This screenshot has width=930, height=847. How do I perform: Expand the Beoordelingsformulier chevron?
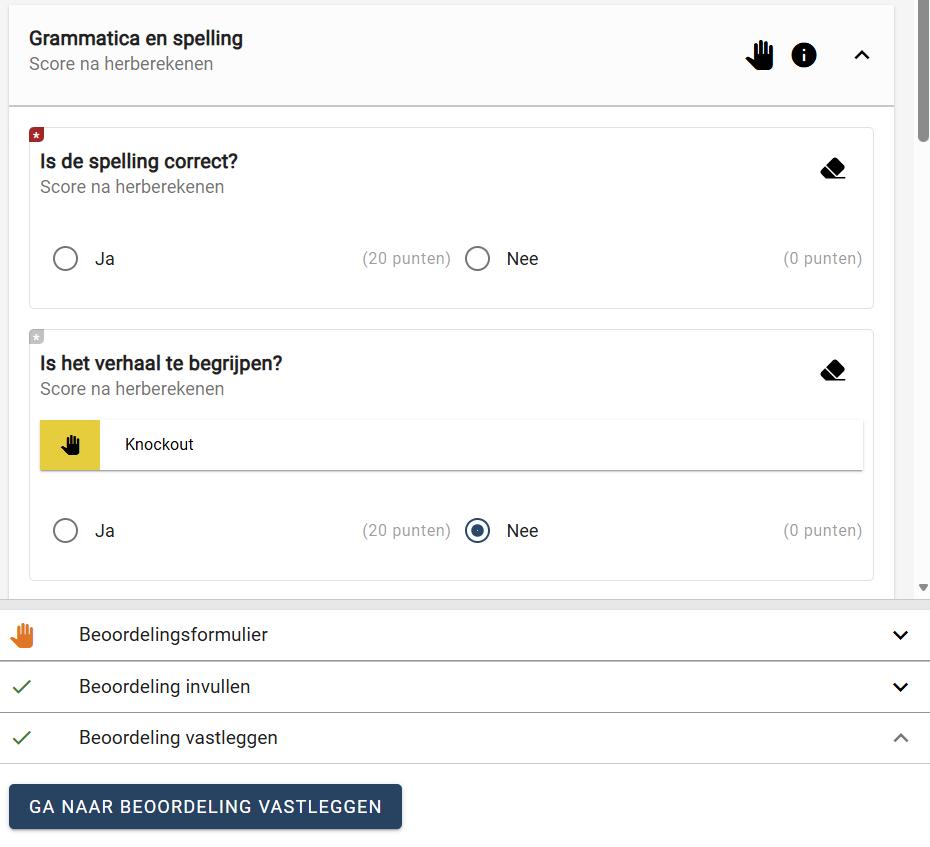[x=900, y=635]
